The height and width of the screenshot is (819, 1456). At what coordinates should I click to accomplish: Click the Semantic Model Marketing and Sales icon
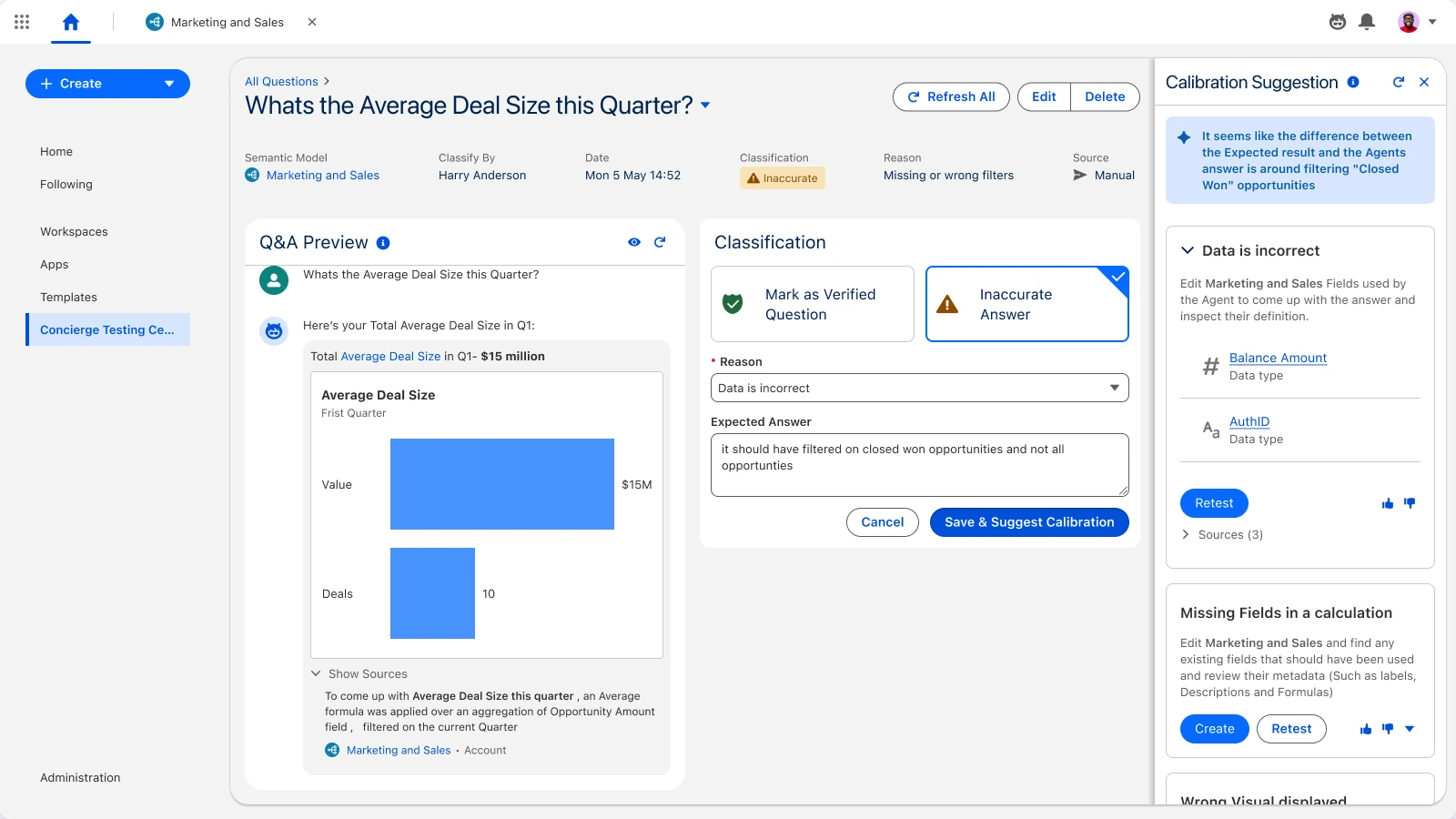click(x=252, y=176)
